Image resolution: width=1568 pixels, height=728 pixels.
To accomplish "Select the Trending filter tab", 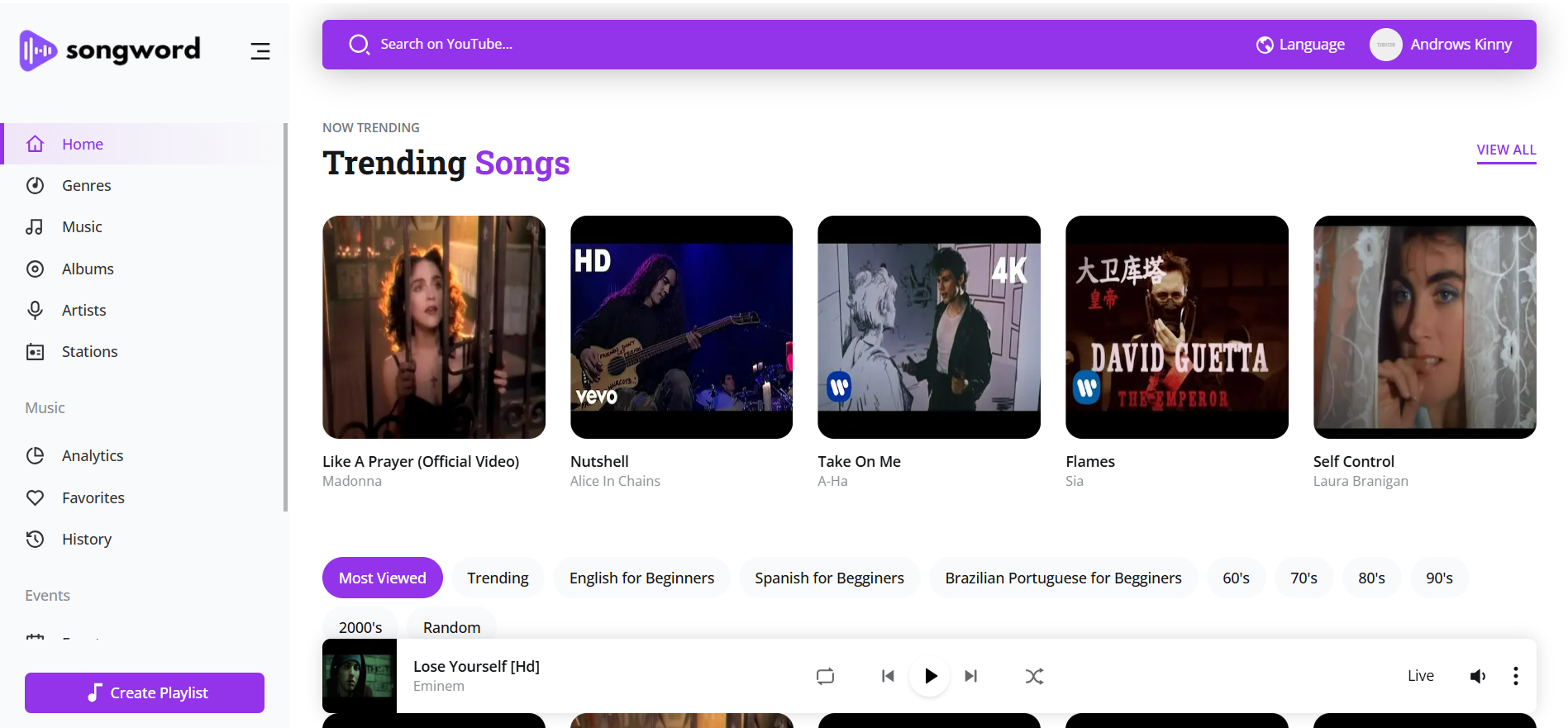I will pos(498,578).
